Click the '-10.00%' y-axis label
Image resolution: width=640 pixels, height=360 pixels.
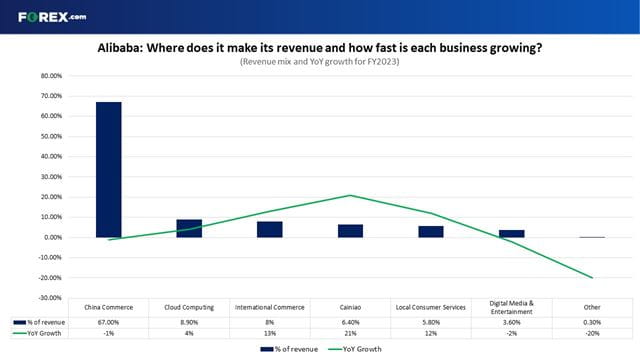50,258
